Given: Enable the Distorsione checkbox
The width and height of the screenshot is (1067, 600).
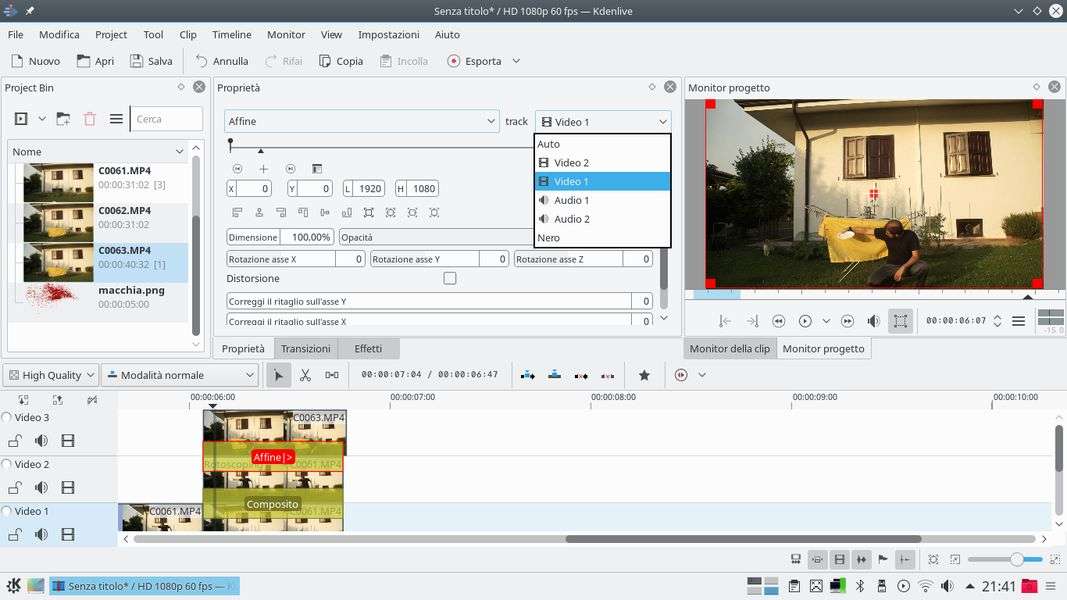Looking at the screenshot, I should click(x=450, y=279).
